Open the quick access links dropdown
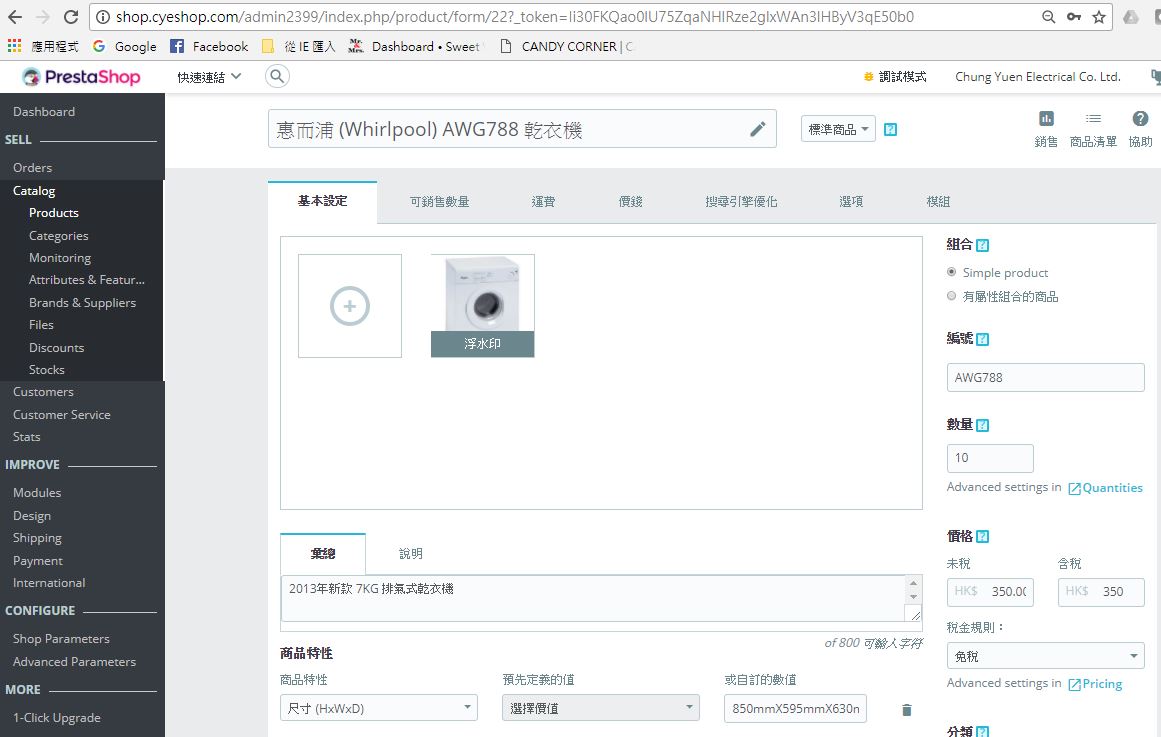This screenshot has height=737, width=1161. [x=209, y=76]
